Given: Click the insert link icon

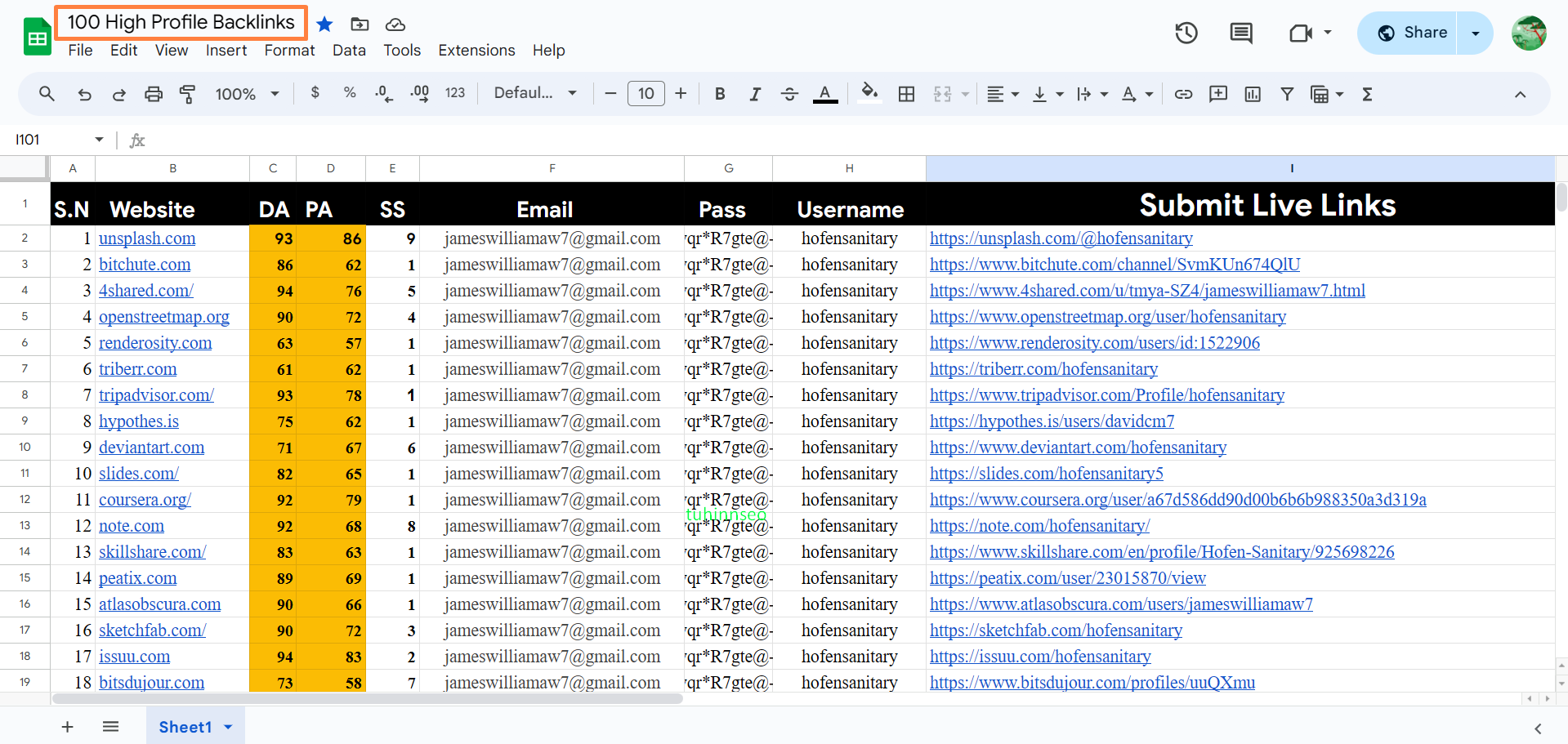Looking at the screenshot, I should [1182, 94].
